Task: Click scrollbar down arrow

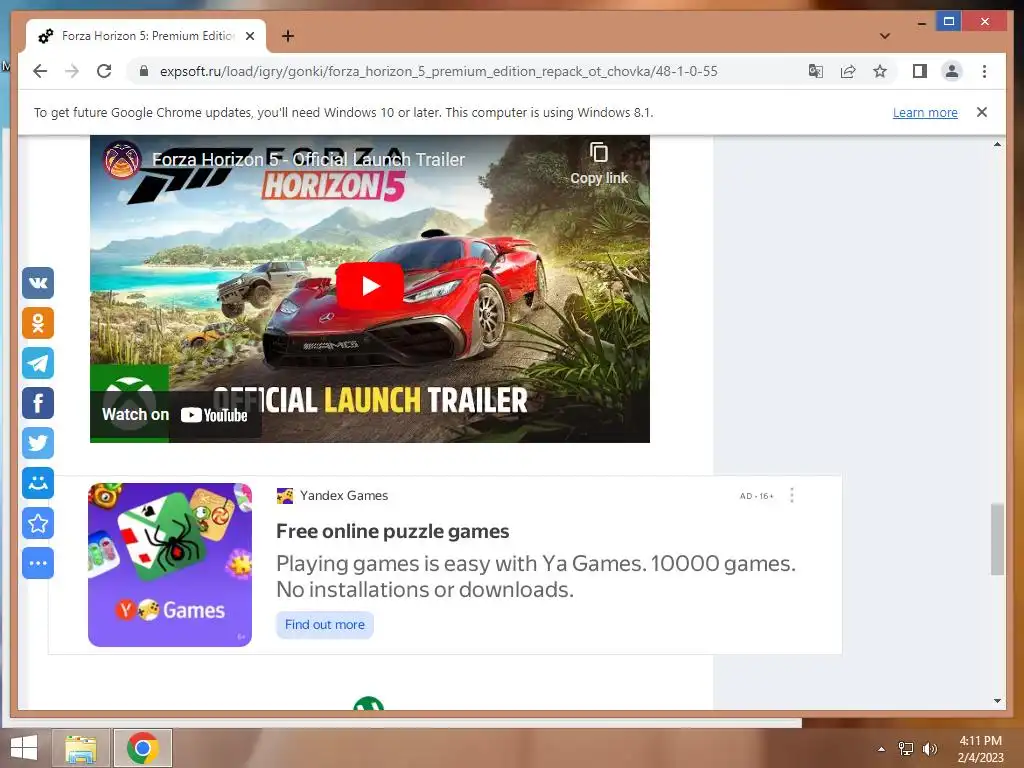Action: click(997, 701)
